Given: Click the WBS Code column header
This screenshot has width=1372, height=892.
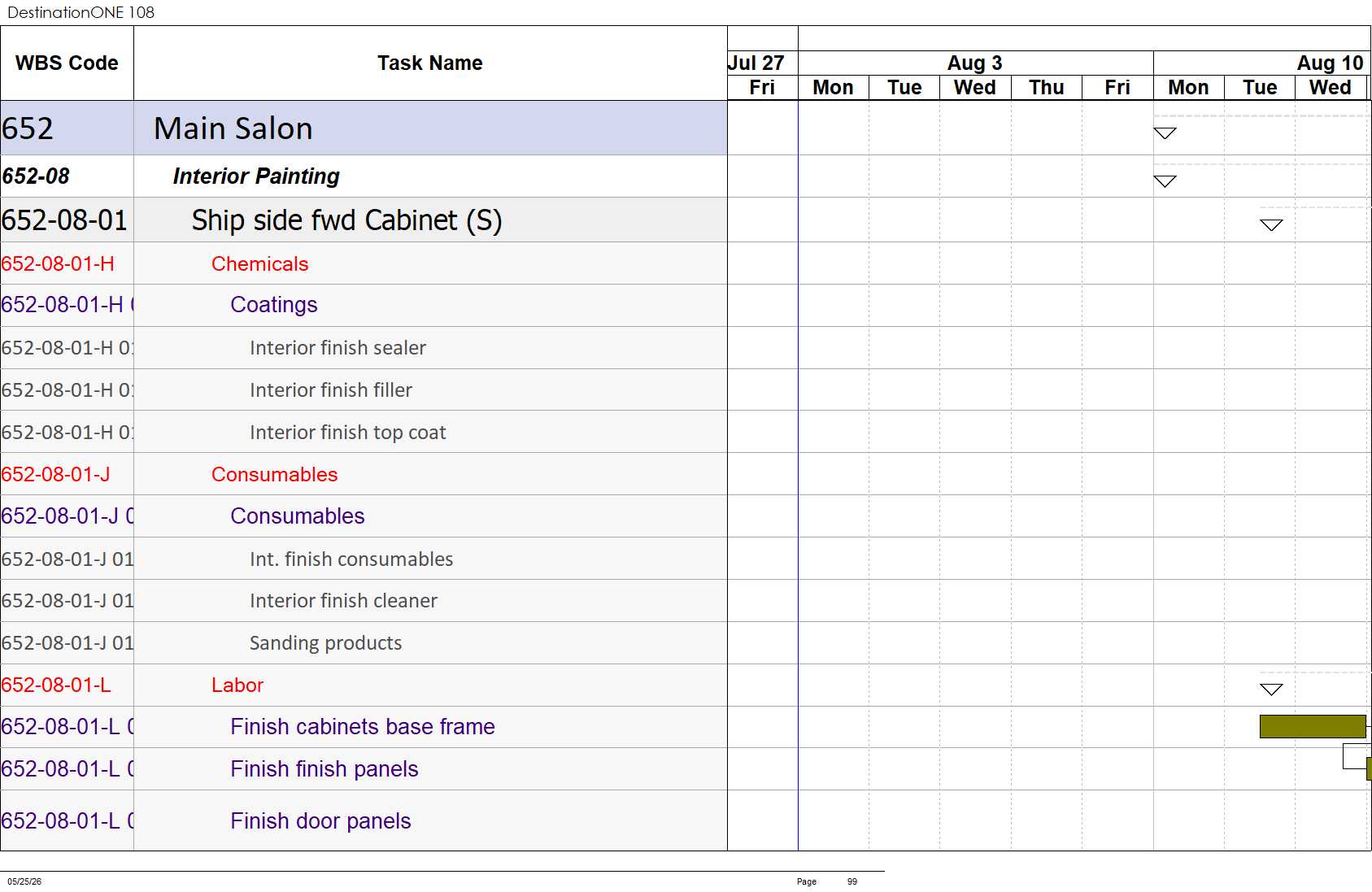Looking at the screenshot, I should tap(67, 63).
